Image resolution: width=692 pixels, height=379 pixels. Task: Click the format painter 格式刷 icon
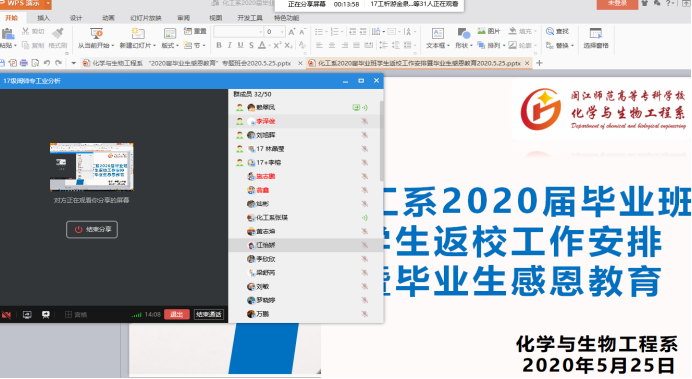click(x=58, y=38)
